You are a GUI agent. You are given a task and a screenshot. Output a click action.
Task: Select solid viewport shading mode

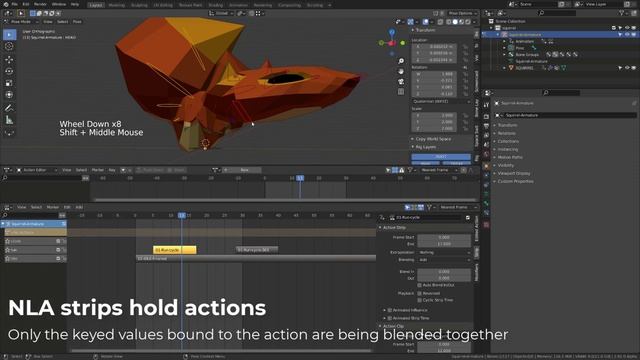click(x=455, y=22)
